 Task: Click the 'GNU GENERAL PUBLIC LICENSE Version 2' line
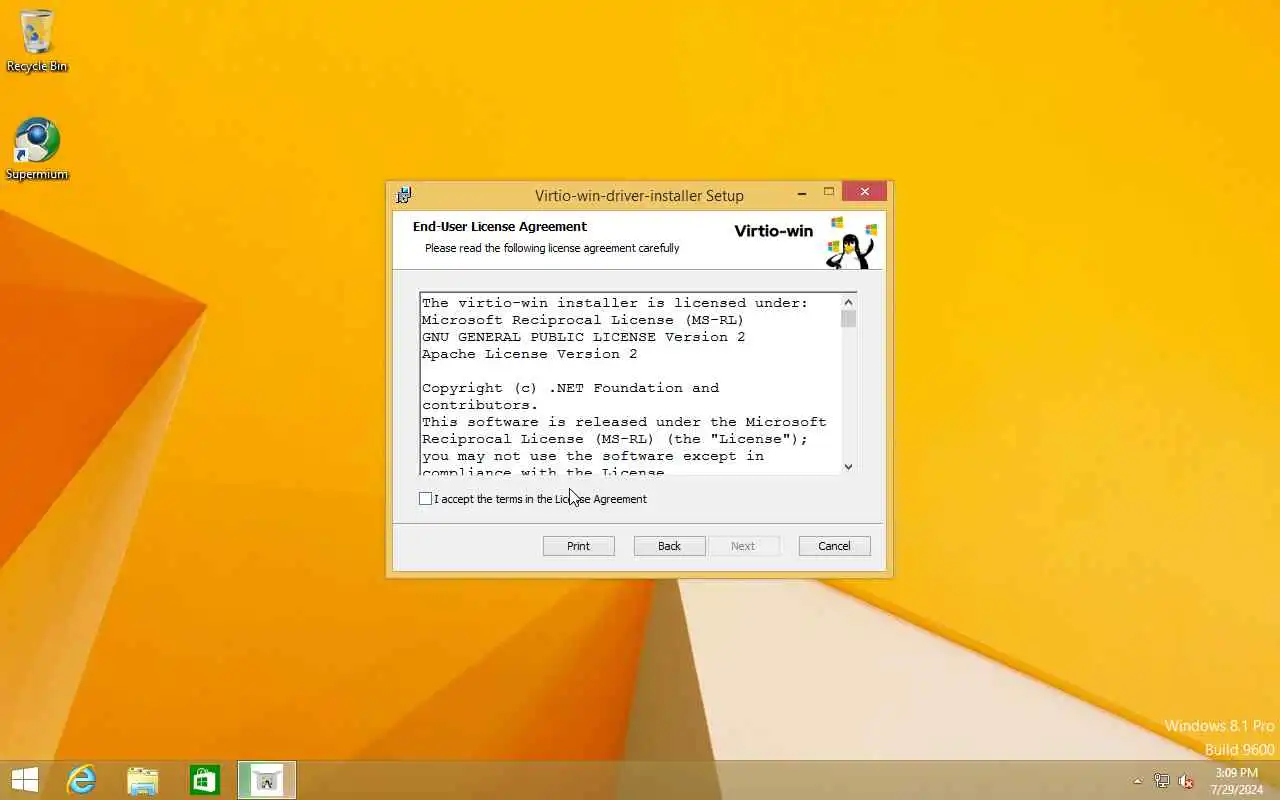[583, 337]
